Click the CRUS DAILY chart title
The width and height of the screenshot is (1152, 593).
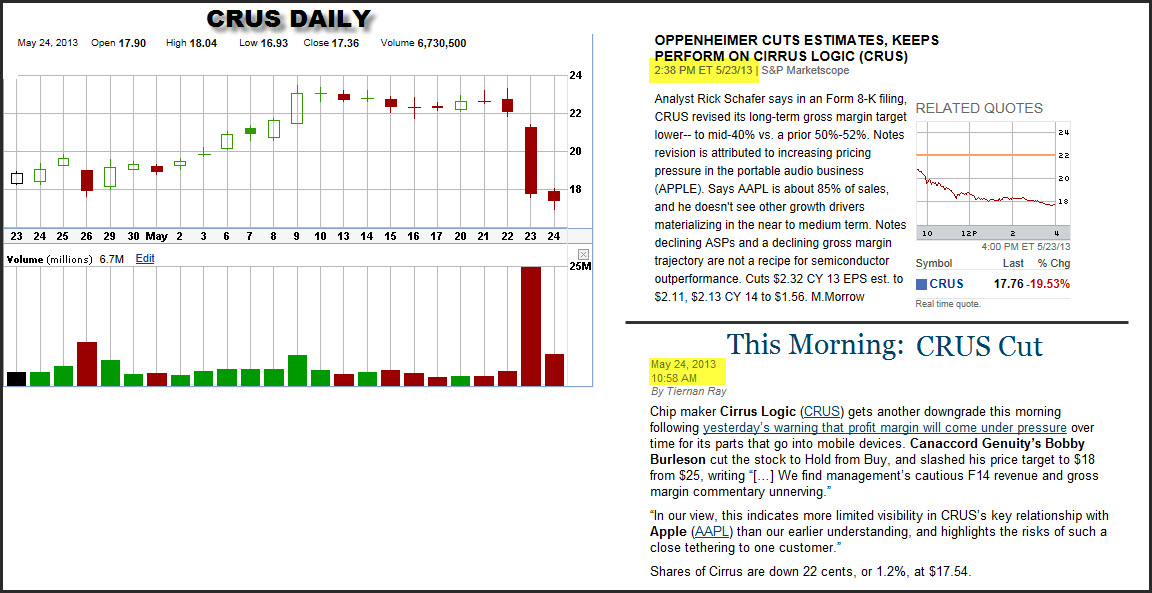point(288,18)
